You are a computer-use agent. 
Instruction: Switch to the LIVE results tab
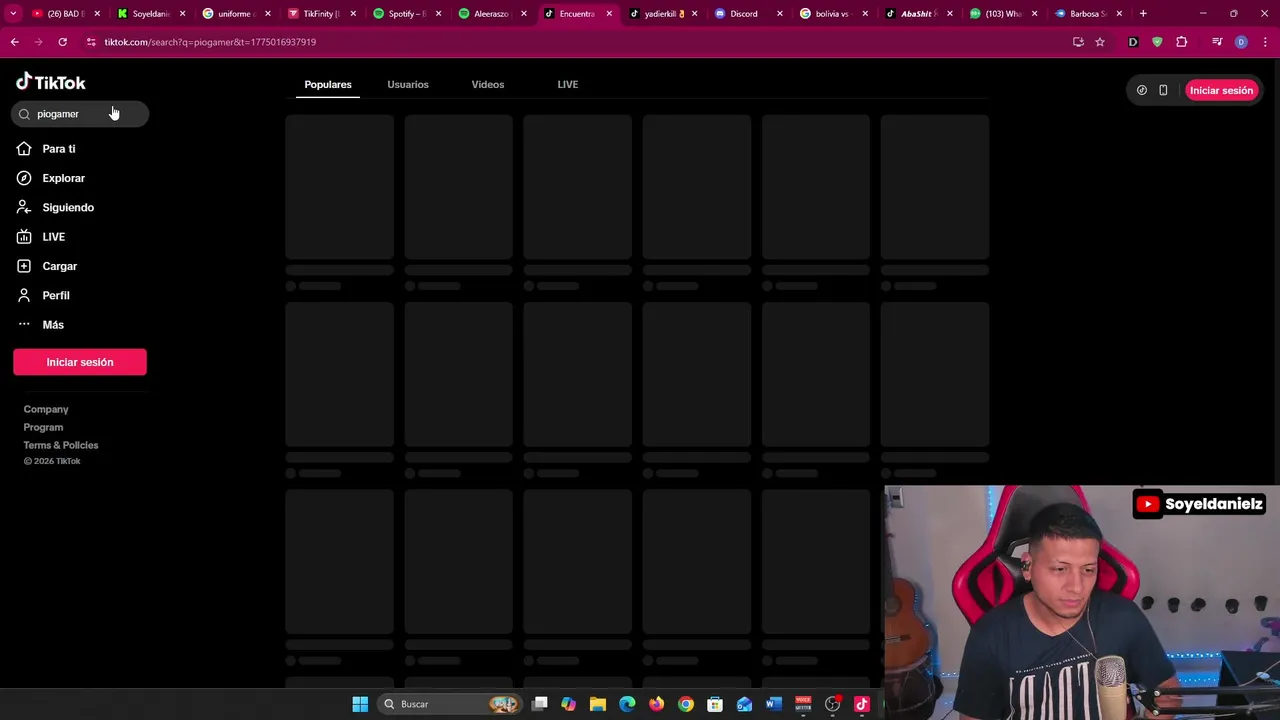coord(568,84)
